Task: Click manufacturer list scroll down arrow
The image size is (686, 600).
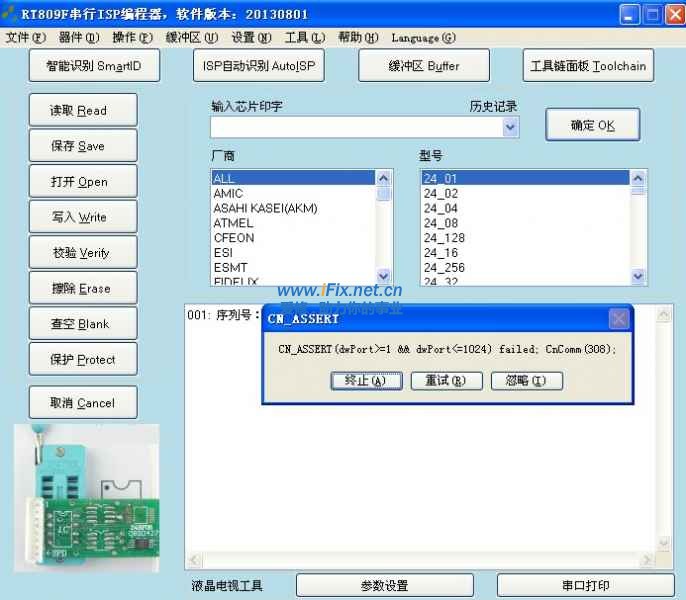Action: [383, 276]
